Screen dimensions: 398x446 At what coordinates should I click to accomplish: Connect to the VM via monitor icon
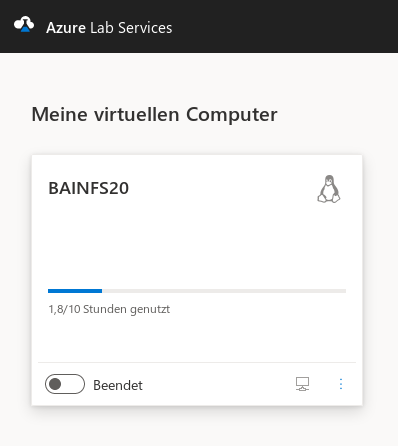[x=302, y=384]
